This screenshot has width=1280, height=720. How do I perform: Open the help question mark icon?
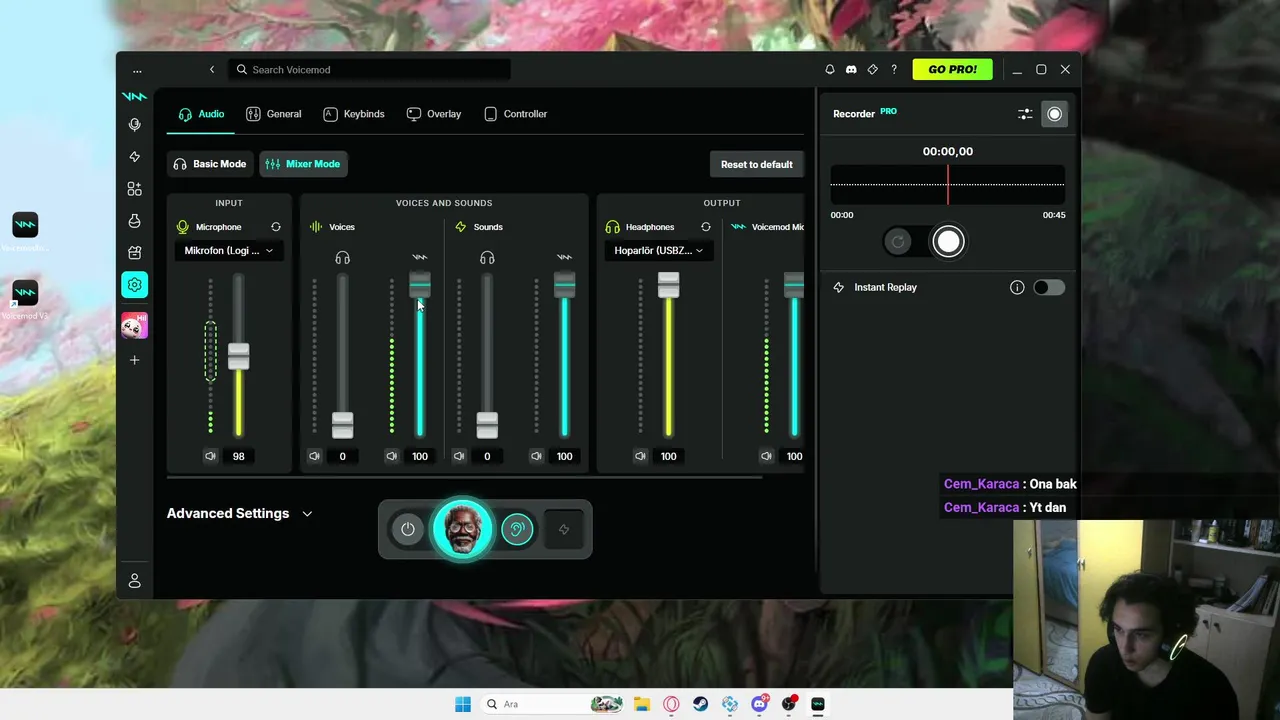pyautogui.click(x=894, y=70)
